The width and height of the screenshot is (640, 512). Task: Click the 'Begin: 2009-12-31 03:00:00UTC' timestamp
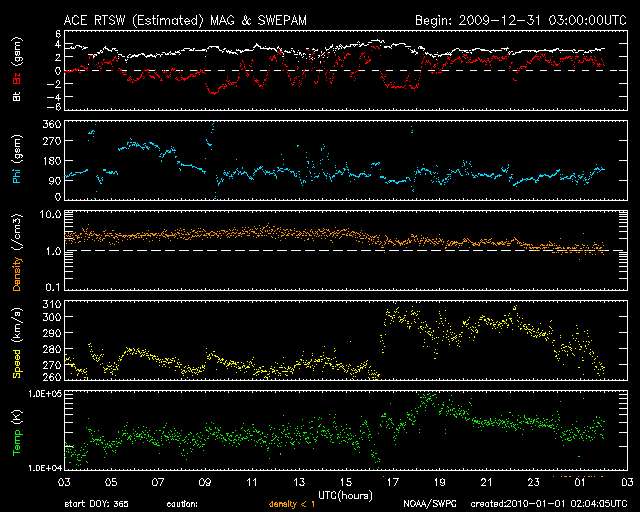point(521,20)
